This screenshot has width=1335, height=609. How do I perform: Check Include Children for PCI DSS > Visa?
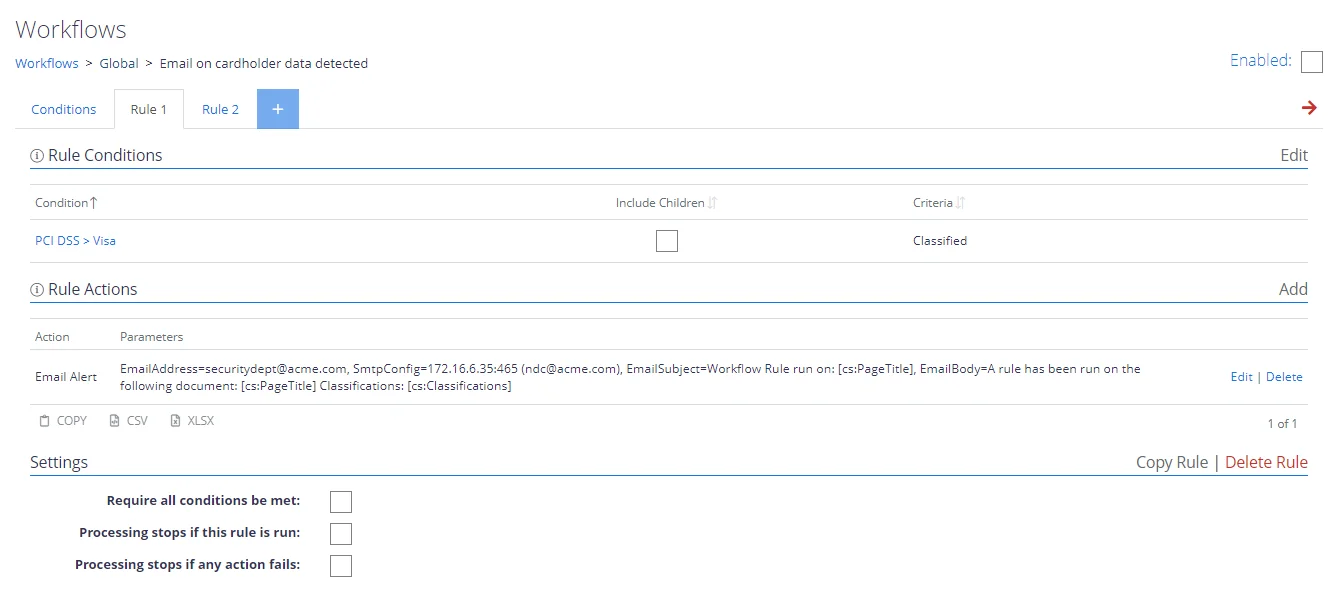coord(667,241)
